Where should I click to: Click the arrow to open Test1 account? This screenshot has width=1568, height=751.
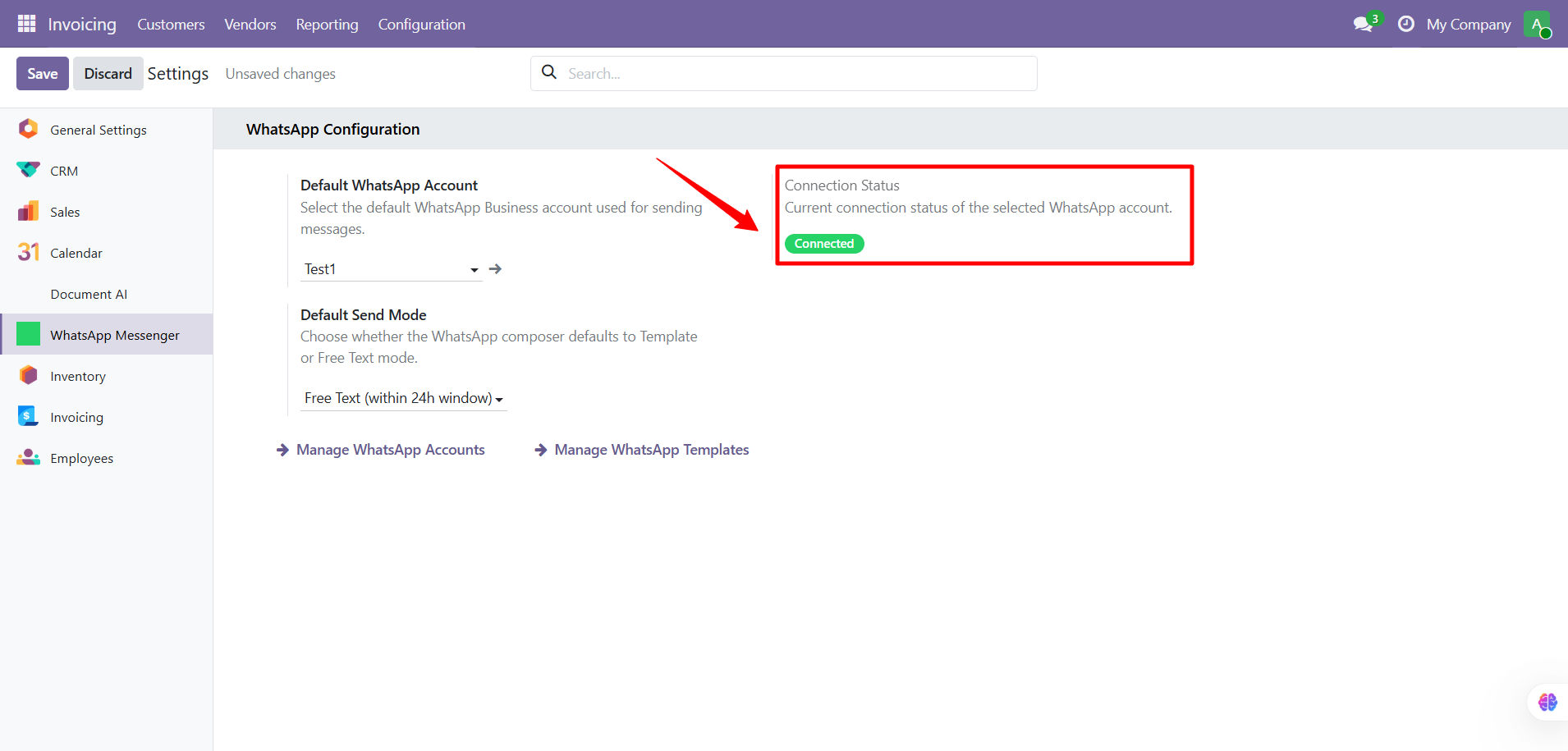[495, 269]
